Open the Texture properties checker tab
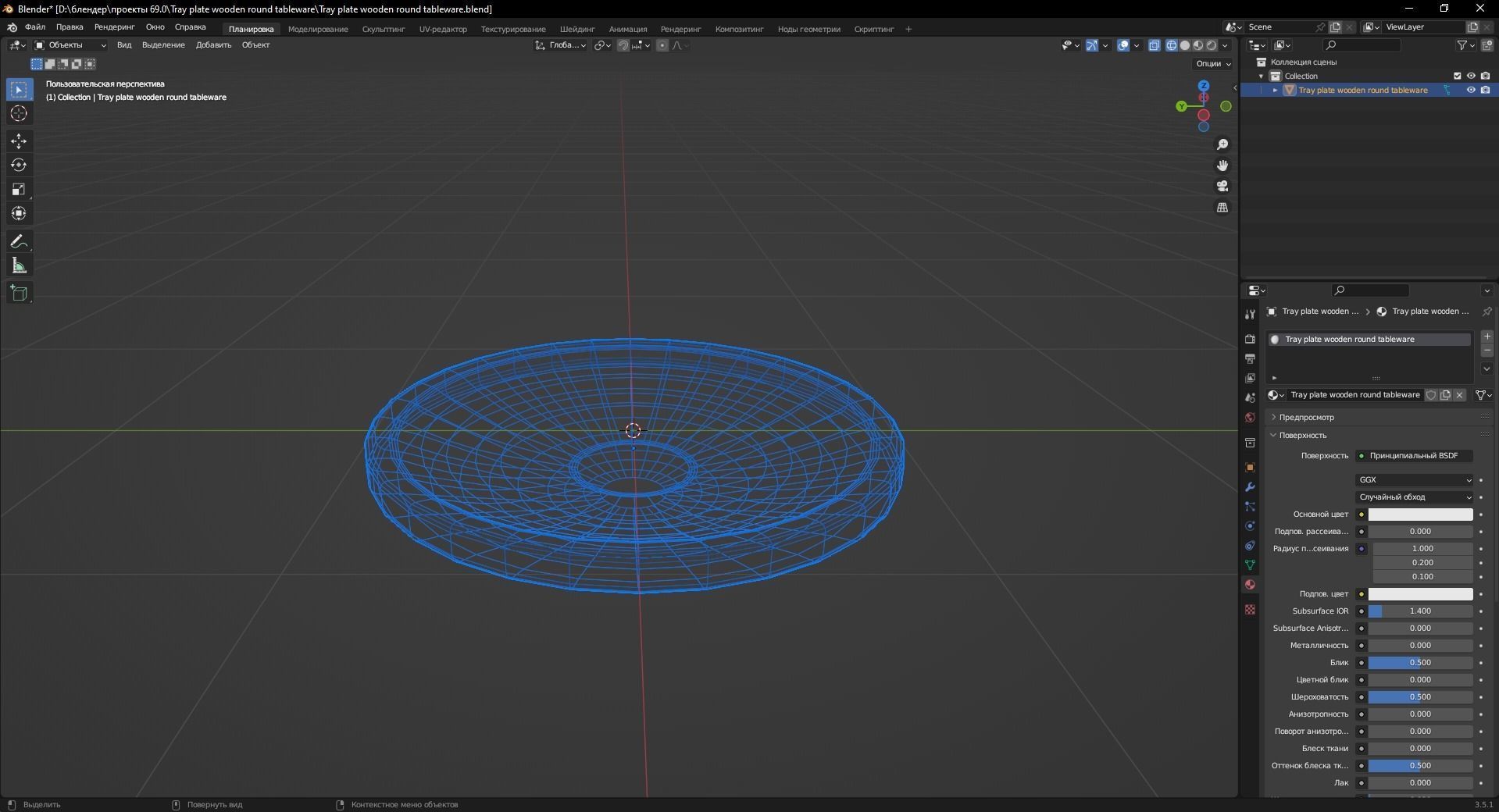 (x=1250, y=609)
